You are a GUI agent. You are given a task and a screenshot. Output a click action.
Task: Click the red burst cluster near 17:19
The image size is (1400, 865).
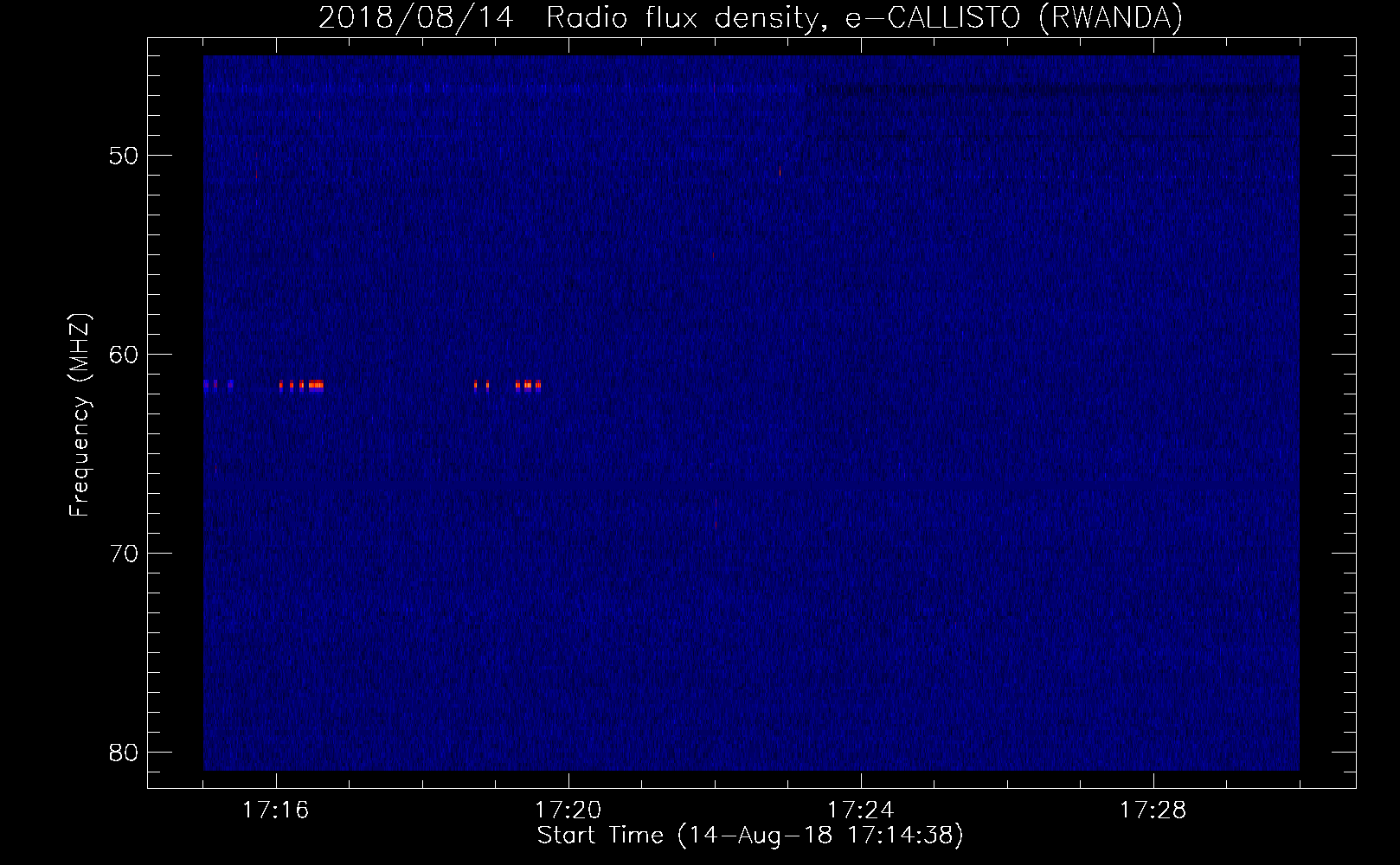click(508, 387)
